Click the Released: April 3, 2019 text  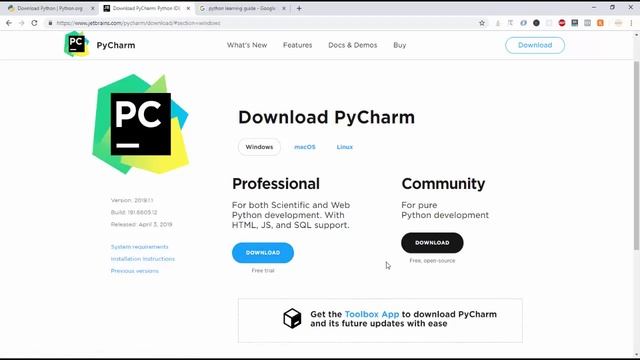141,224
